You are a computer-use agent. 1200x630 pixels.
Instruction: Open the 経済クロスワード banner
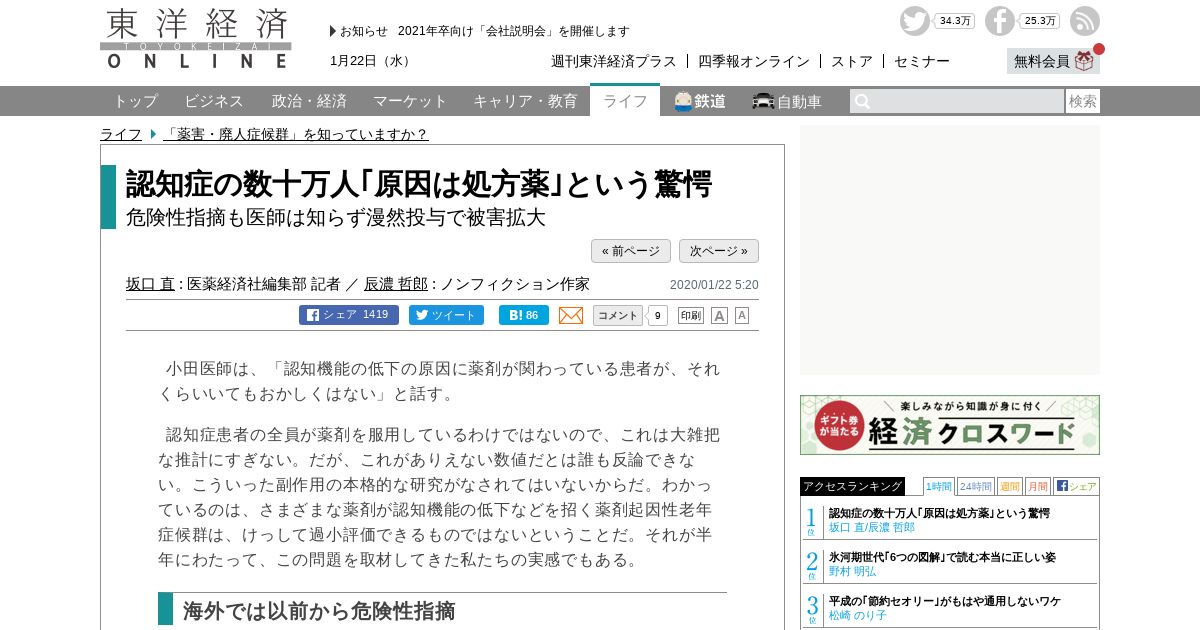coord(950,425)
